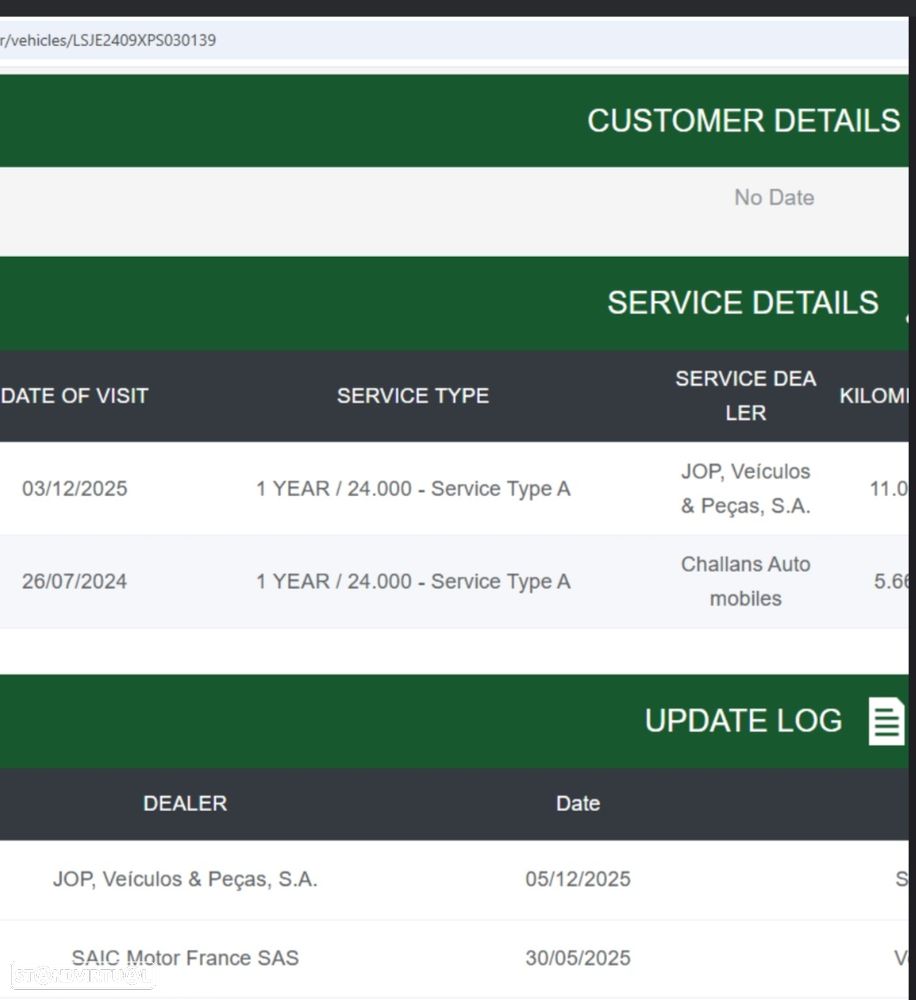Select the 26/07/2024 visit date cell
The image size is (916, 1000).
coord(75,582)
